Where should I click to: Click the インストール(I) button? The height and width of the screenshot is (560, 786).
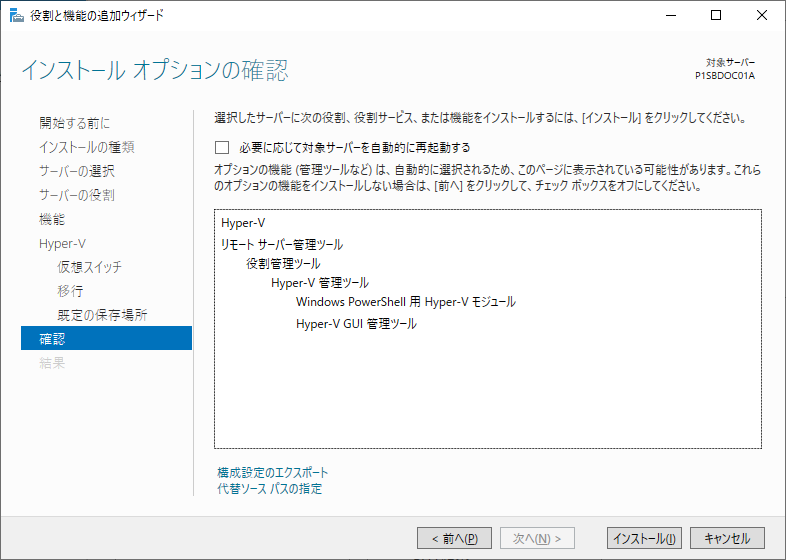pyautogui.click(x=644, y=538)
